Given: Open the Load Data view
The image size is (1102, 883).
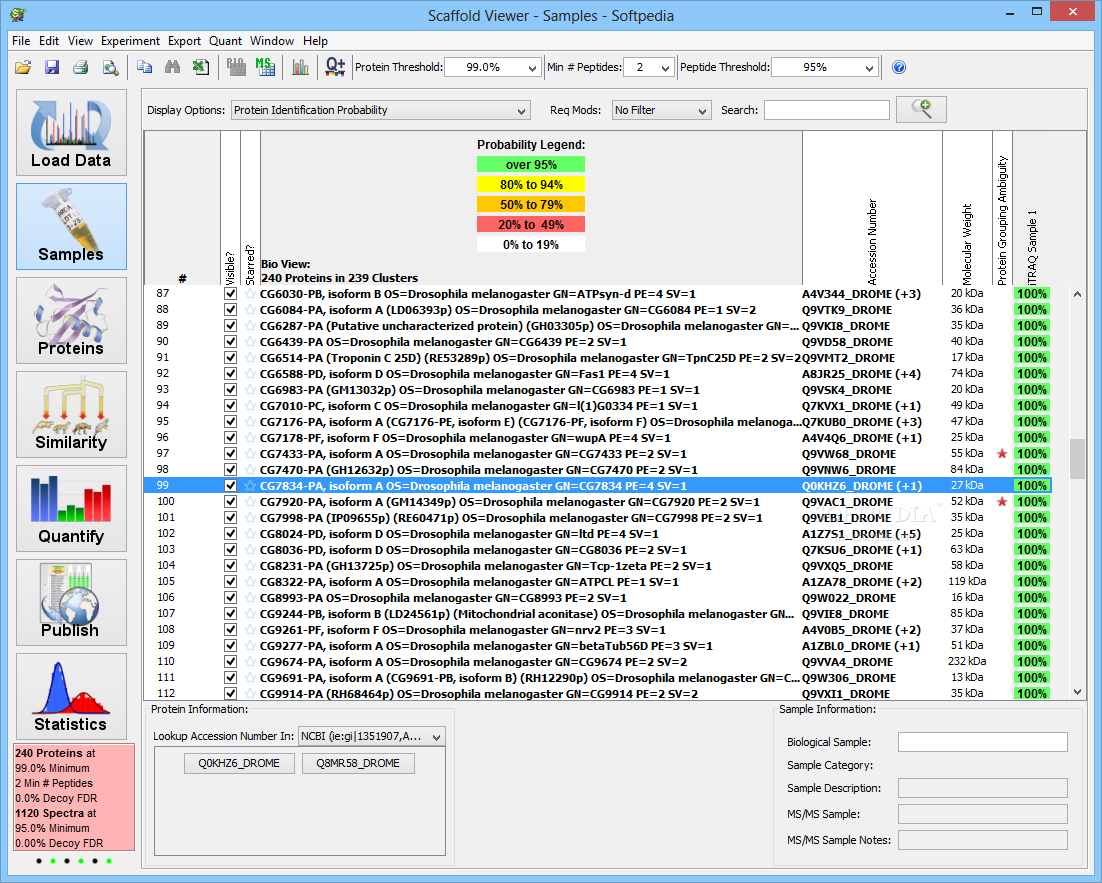Looking at the screenshot, I should [x=71, y=132].
